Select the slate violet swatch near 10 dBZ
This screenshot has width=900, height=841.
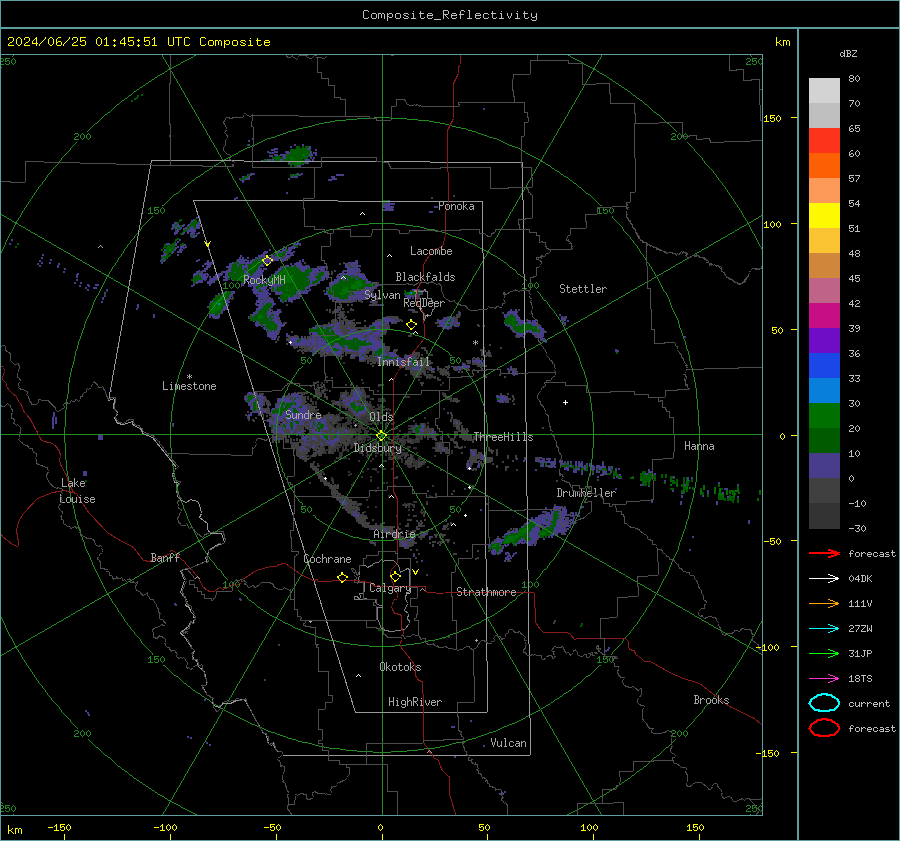(824, 466)
